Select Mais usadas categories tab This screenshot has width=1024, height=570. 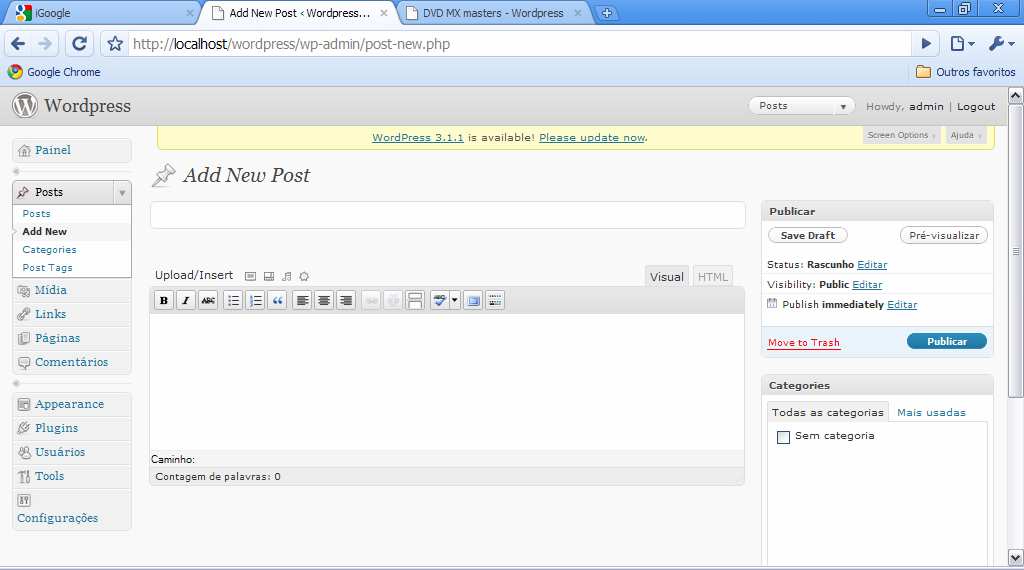pyautogui.click(x=931, y=412)
